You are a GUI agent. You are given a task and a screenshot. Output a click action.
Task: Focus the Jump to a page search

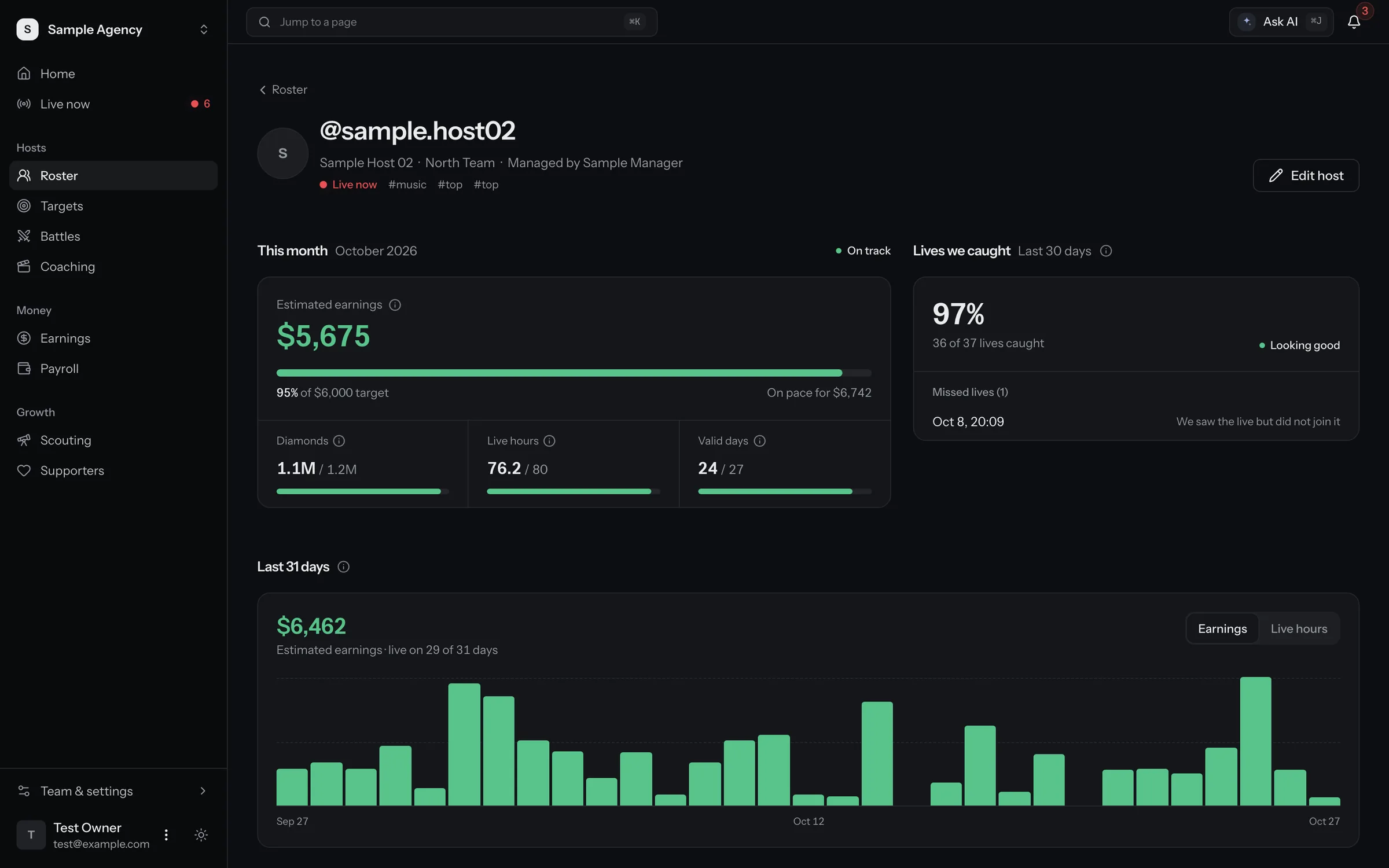451,22
